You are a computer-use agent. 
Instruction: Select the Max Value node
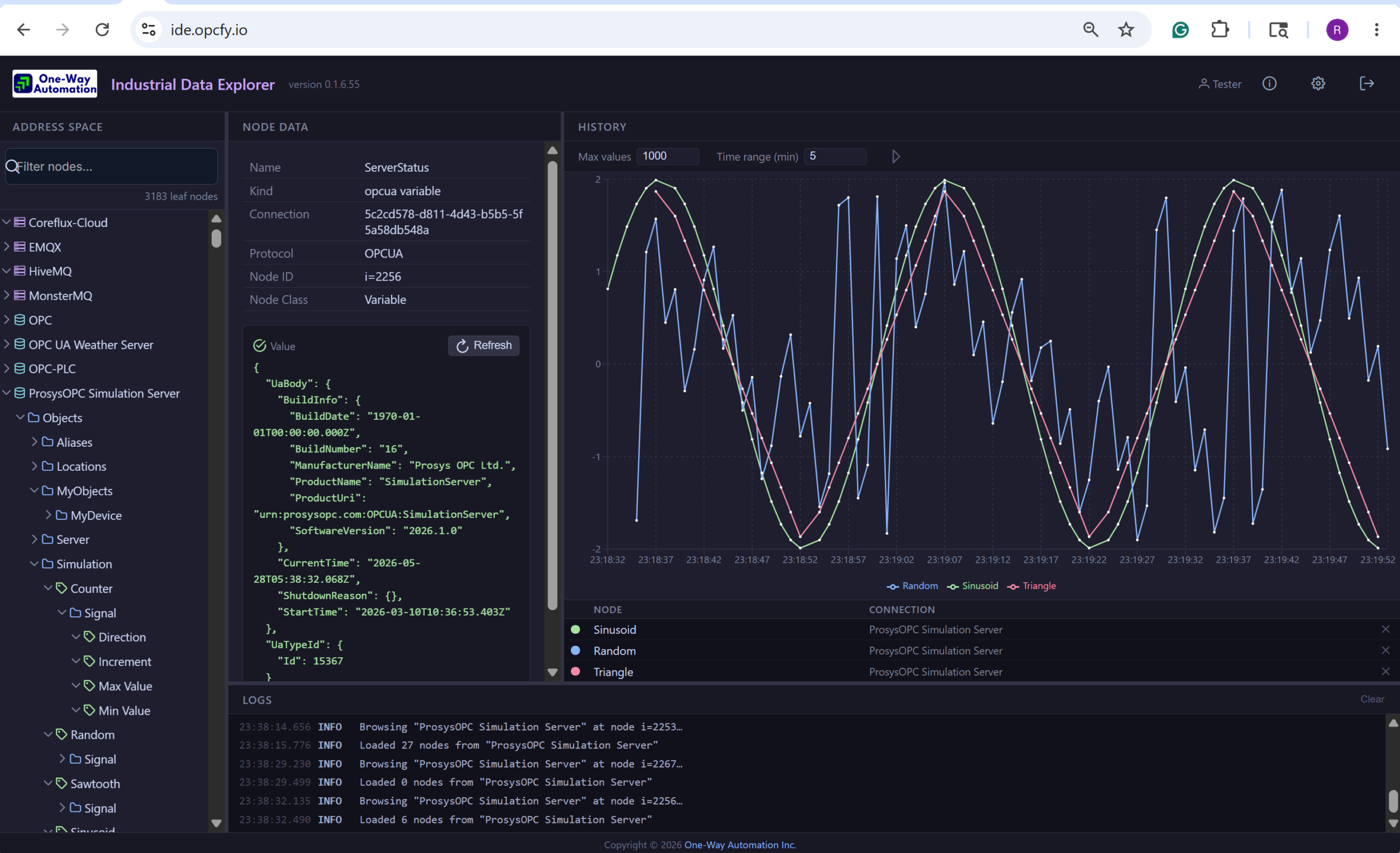[125, 686]
